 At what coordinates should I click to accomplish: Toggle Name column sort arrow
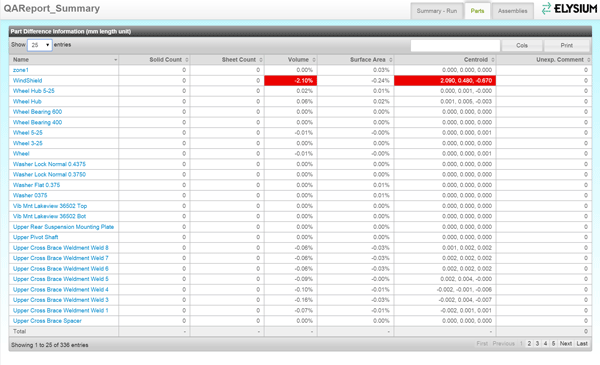click(116, 60)
